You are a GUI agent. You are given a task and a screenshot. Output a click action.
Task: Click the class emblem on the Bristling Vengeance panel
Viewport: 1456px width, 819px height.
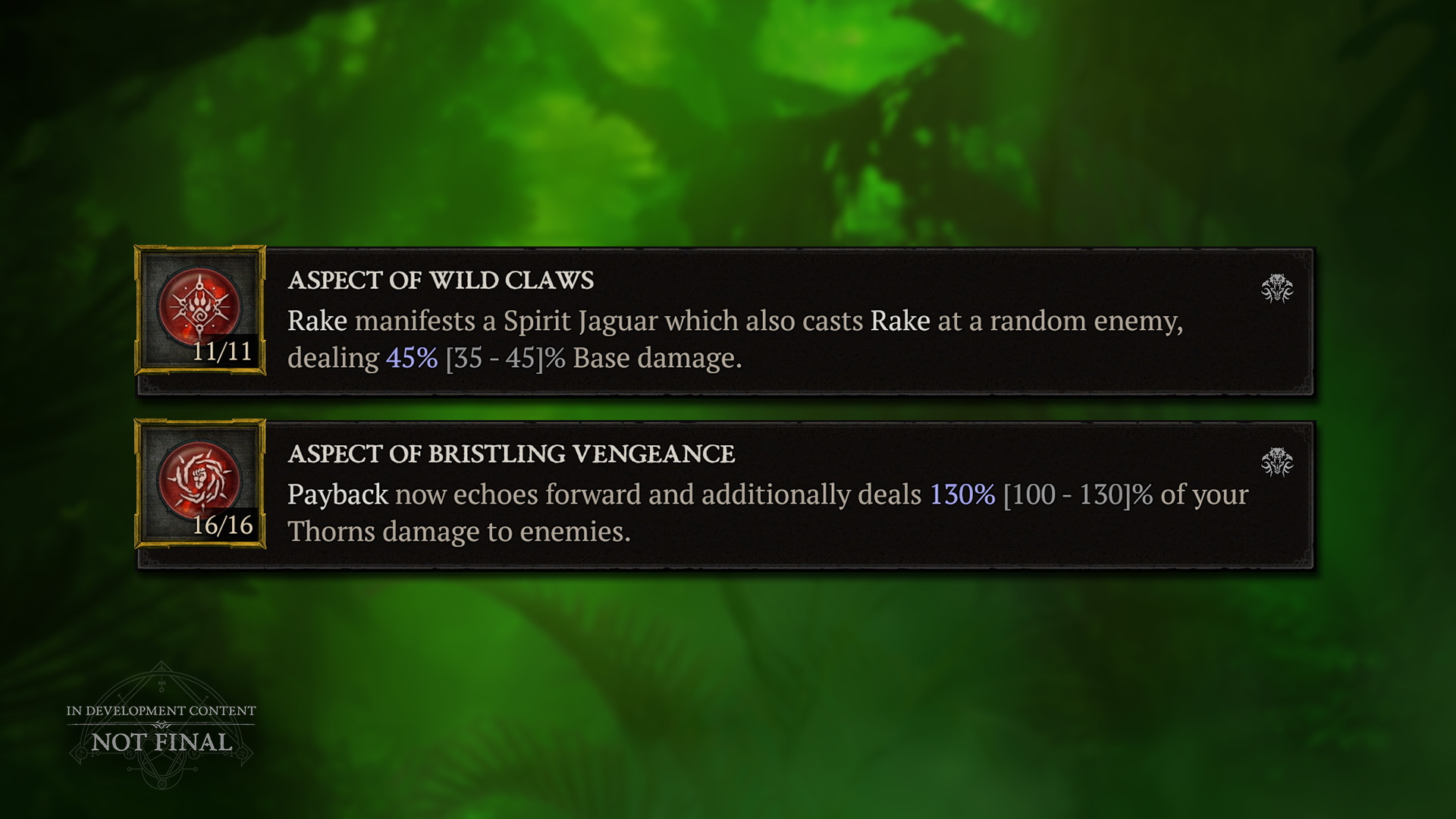click(1276, 462)
